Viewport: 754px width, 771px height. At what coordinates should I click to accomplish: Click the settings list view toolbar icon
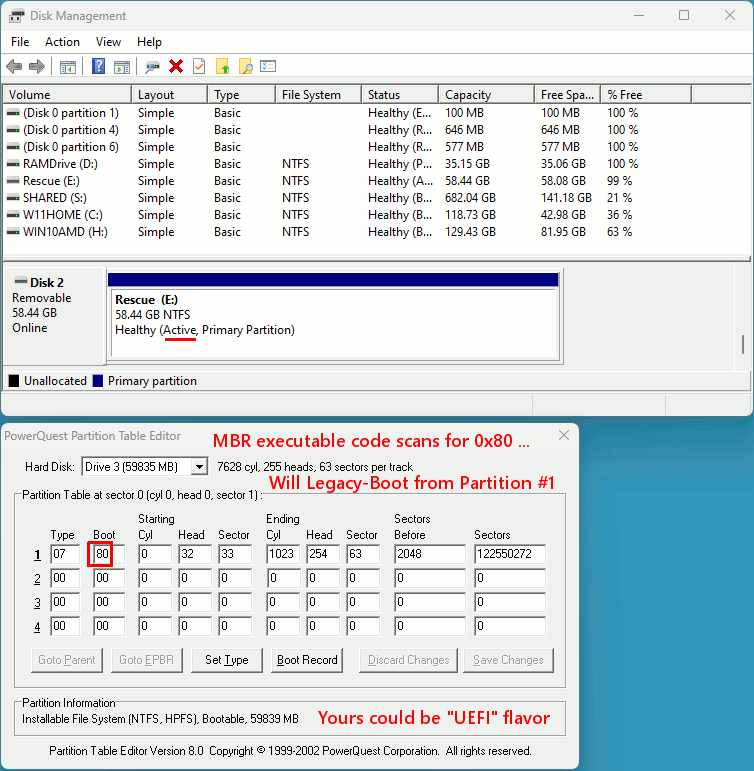[x=268, y=66]
